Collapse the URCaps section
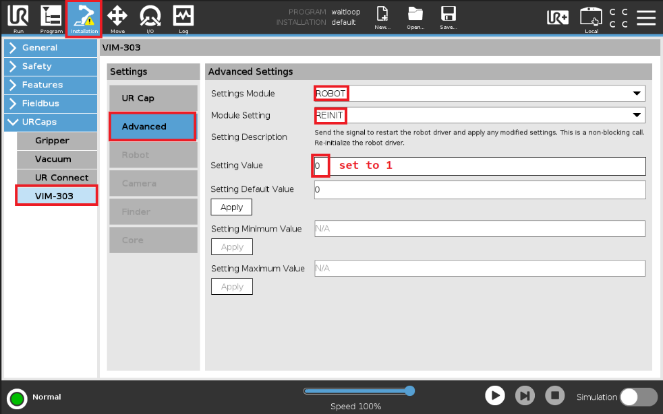The image size is (663, 414). (50, 122)
